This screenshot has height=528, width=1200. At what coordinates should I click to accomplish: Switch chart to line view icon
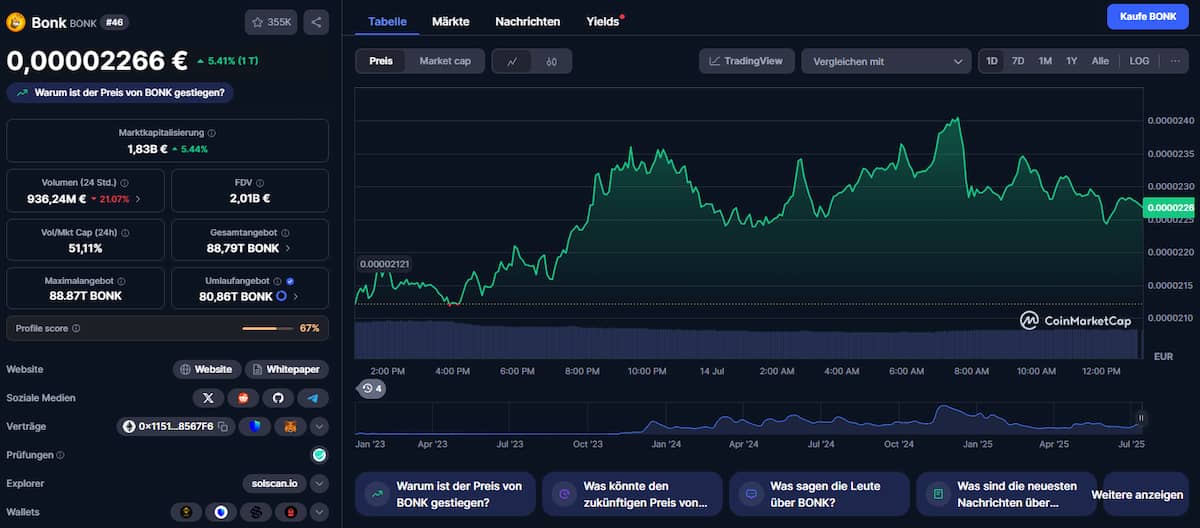(512, 61)
